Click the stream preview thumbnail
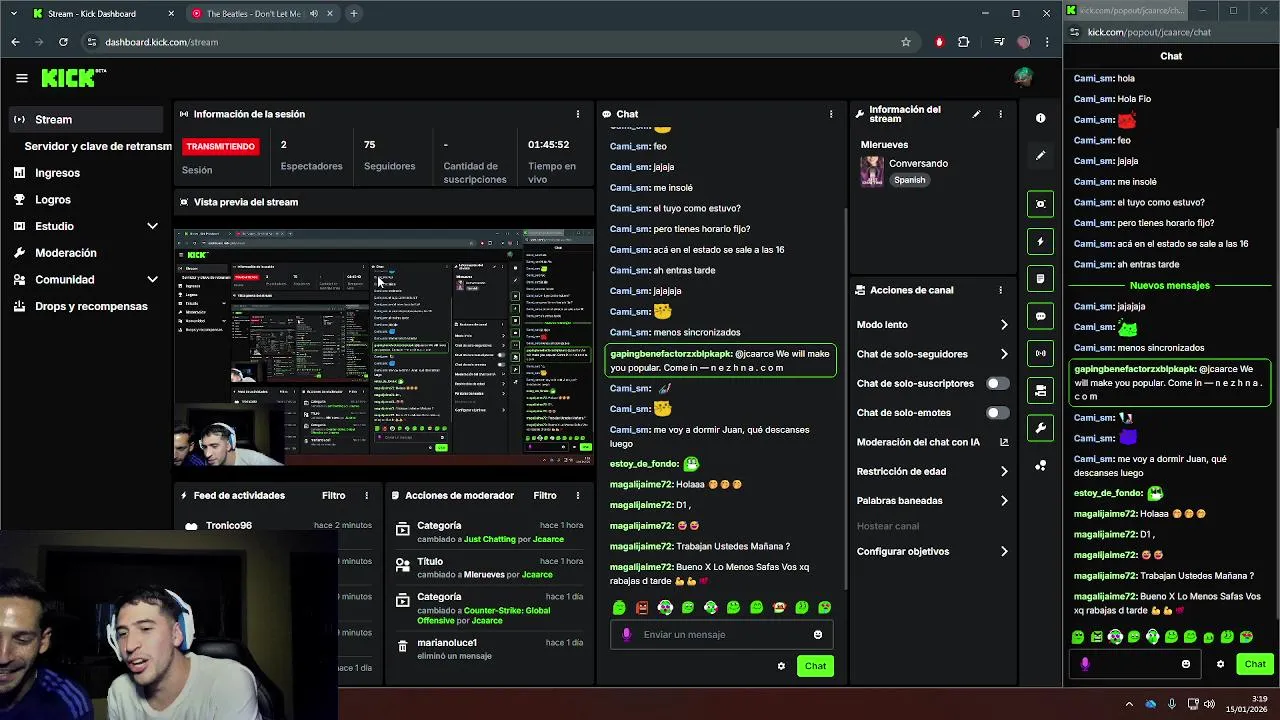This screenshot has height=720, width=1280. click(x=384, y=348)
